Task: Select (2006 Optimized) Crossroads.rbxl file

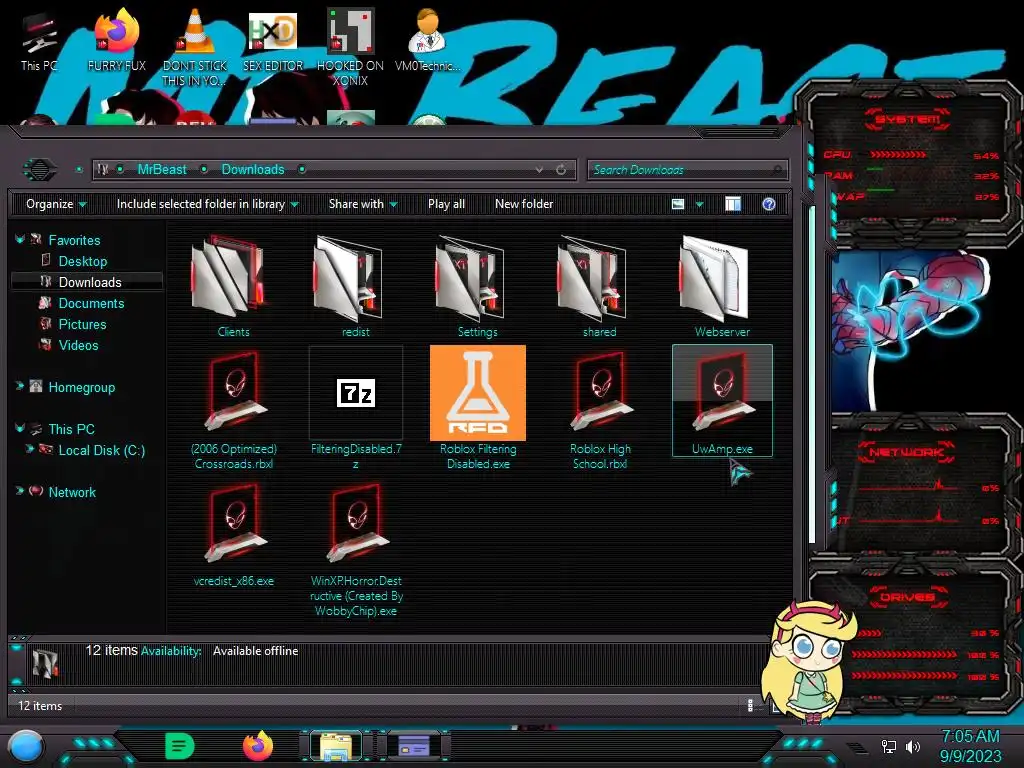Action: (233, 408)
